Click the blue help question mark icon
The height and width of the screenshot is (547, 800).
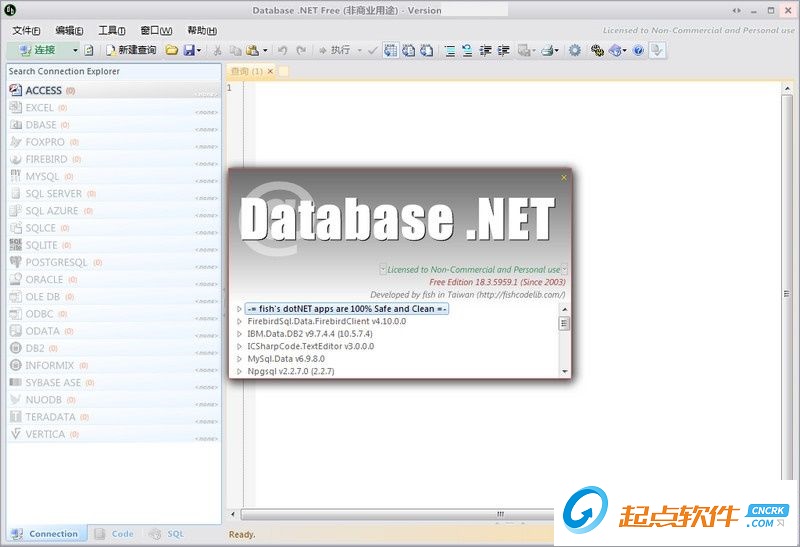tap(638, 50)
